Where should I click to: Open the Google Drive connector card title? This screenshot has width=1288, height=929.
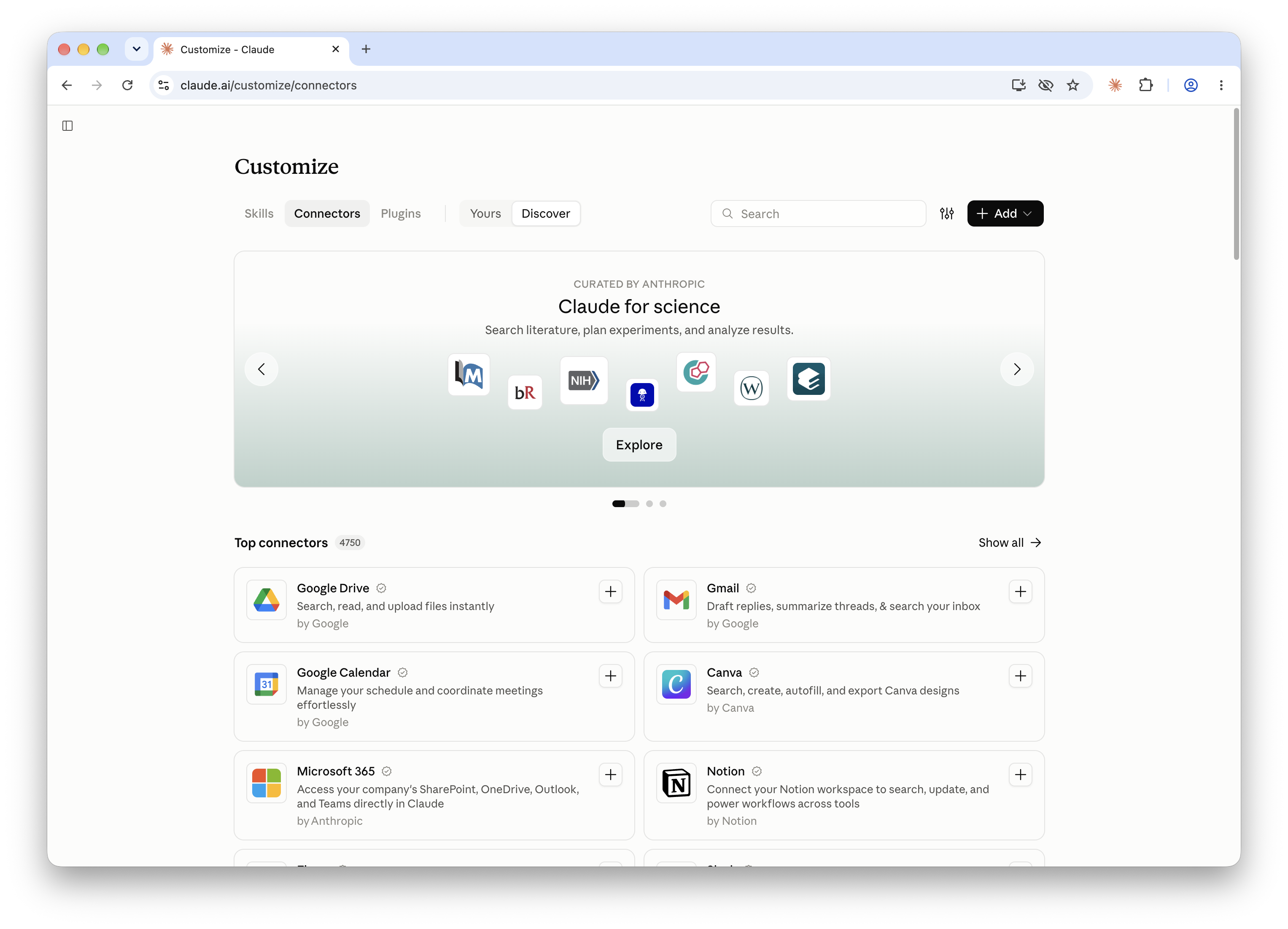pos(333,588)
